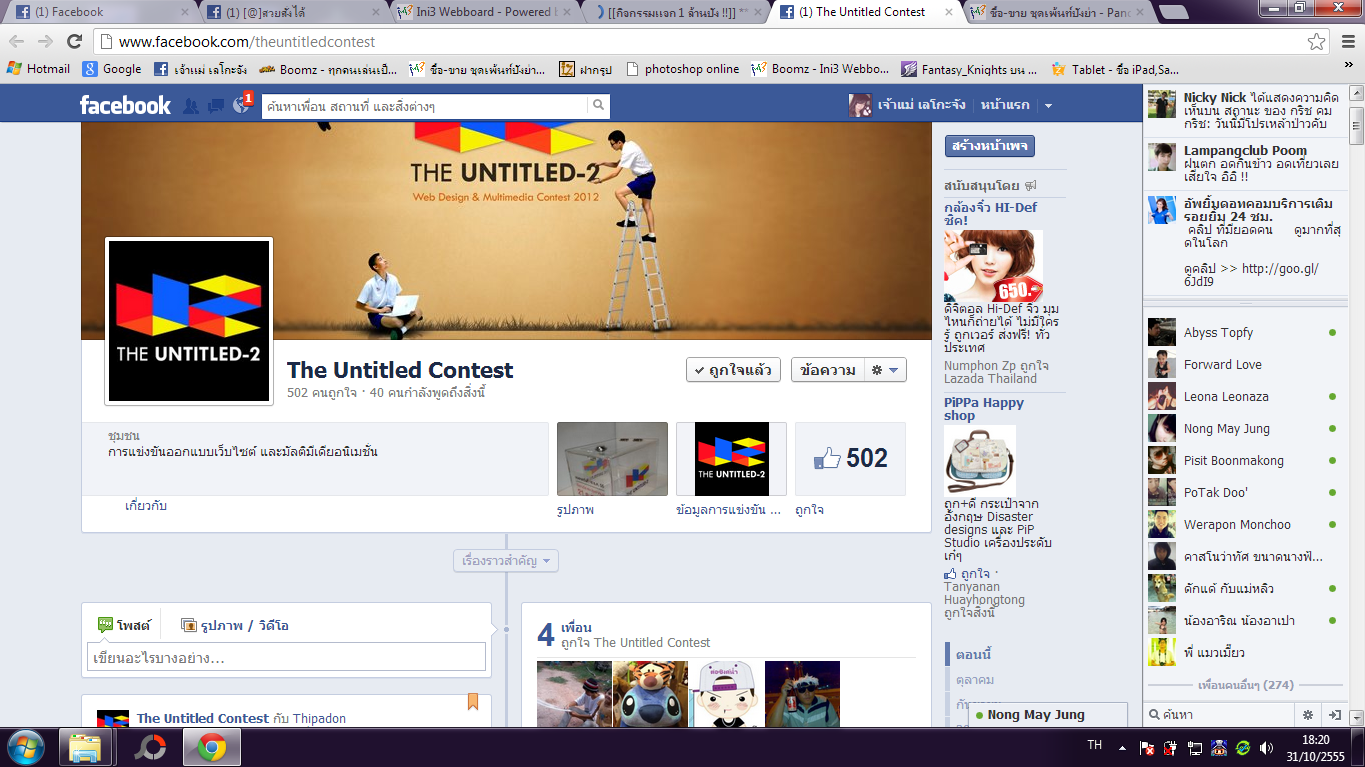
Task: Click Chrome's forward arrow
Action: coord(45,42)
